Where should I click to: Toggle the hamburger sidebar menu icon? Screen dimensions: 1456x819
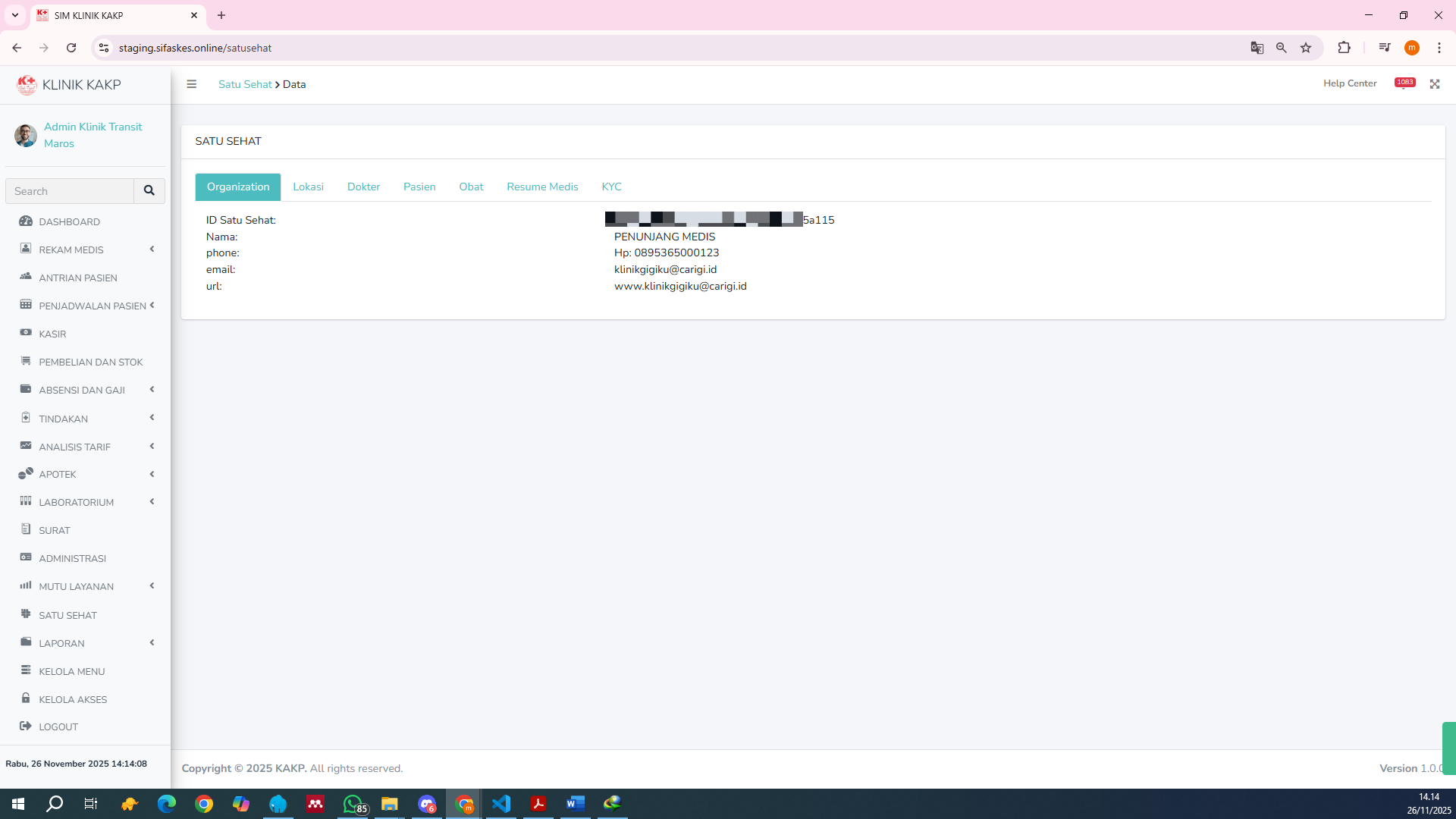(192, 84)
